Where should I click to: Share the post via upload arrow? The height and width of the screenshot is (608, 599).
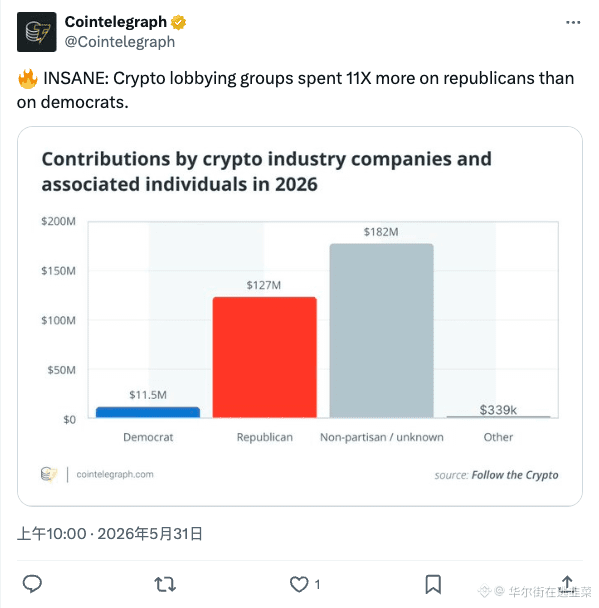(x=567, y=584)
